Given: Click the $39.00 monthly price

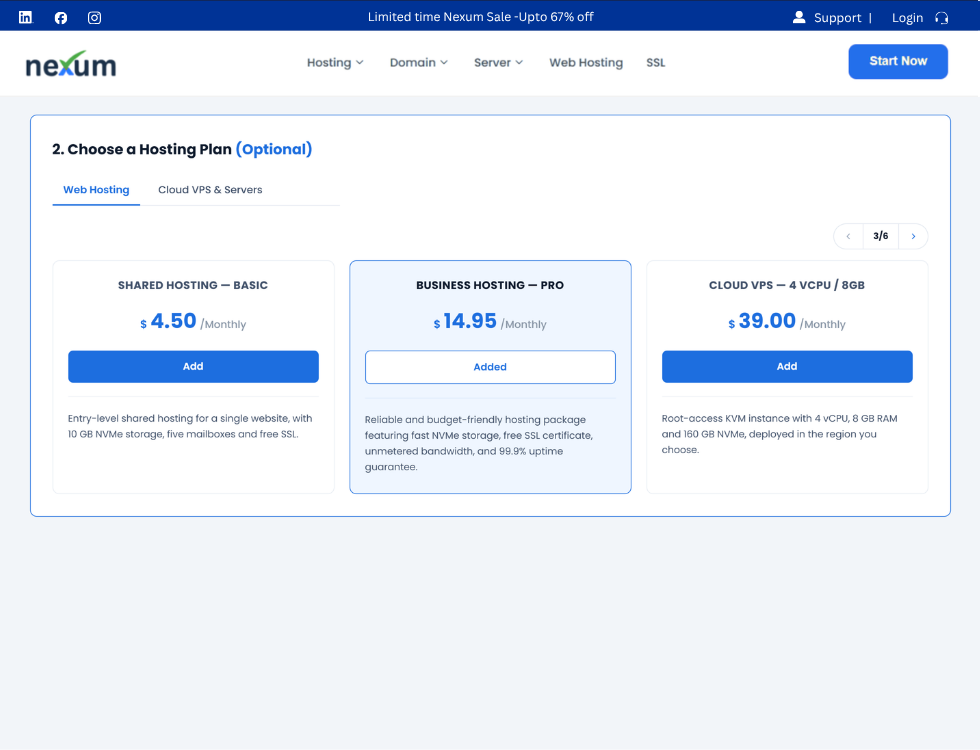Looking at the screenshot, I should (x=787, y=321).
